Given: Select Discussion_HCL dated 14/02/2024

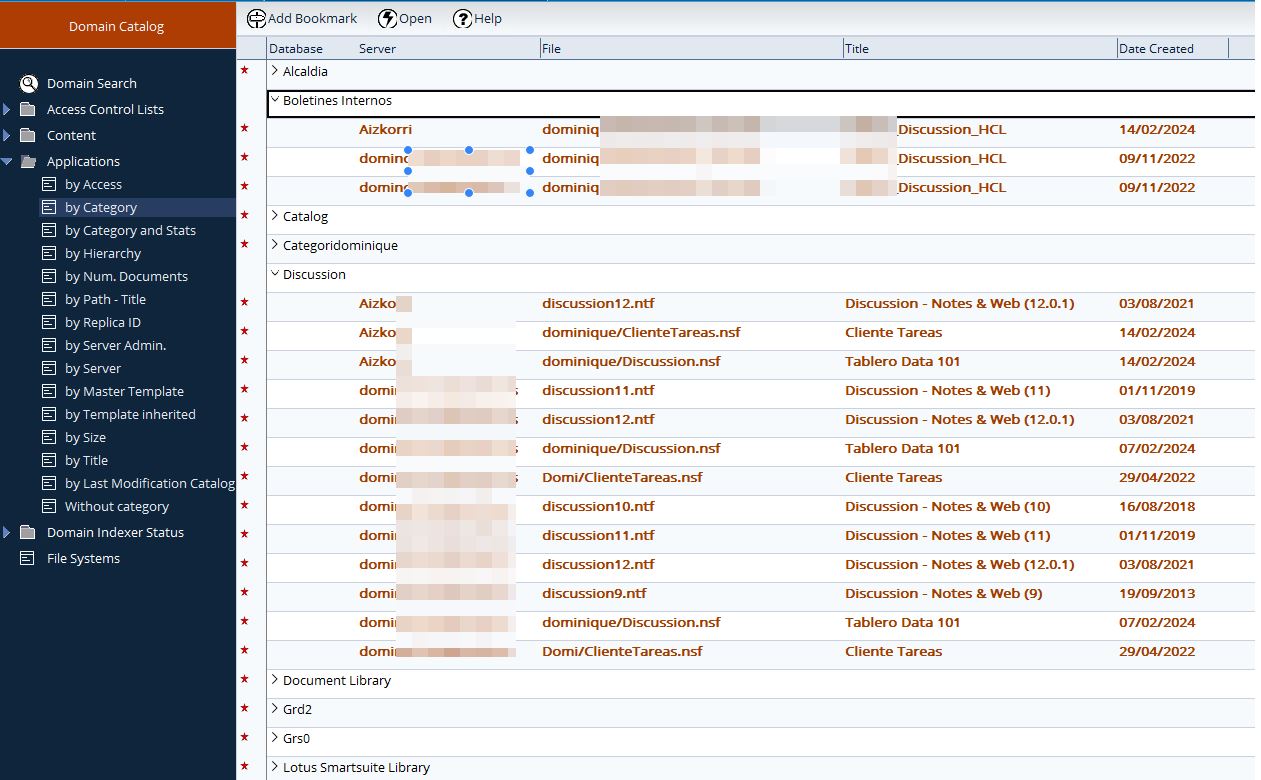Looking at the screenshot, I should (x=952, y=129).
